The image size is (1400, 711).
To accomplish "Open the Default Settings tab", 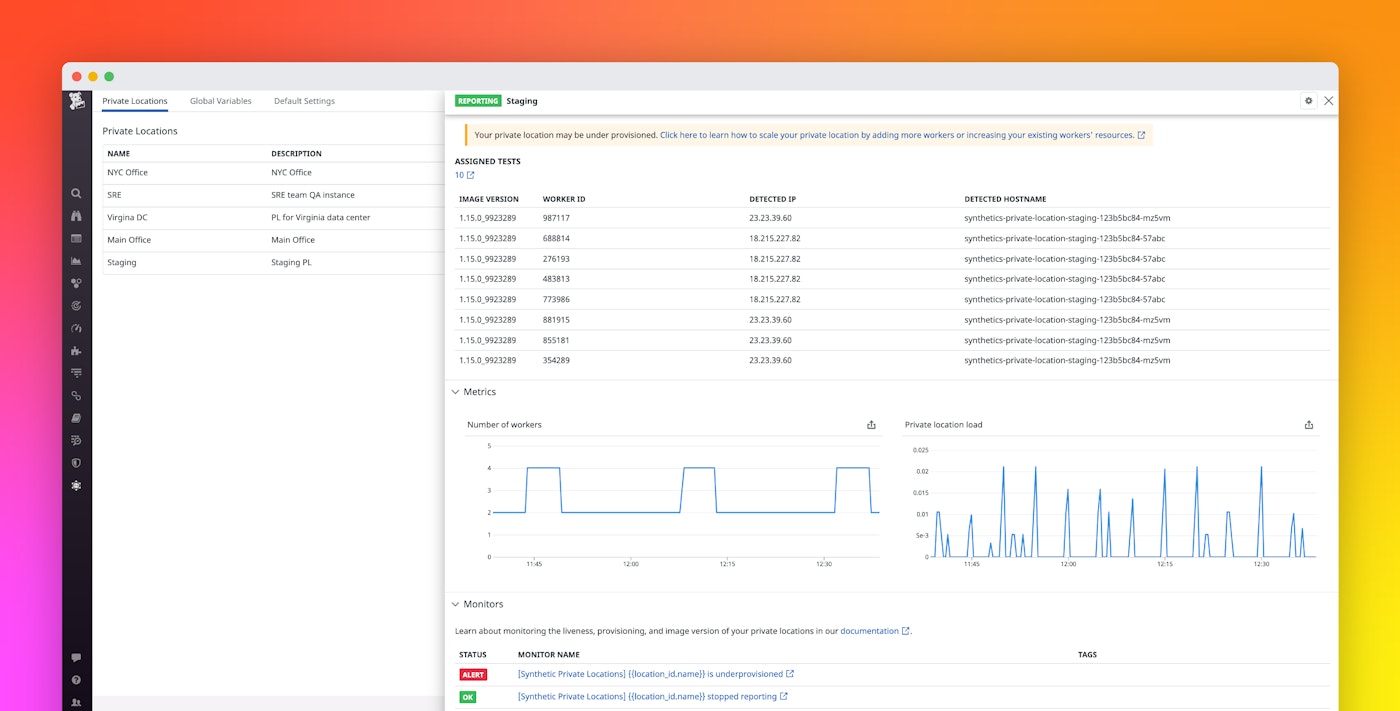I will [304, 100].
